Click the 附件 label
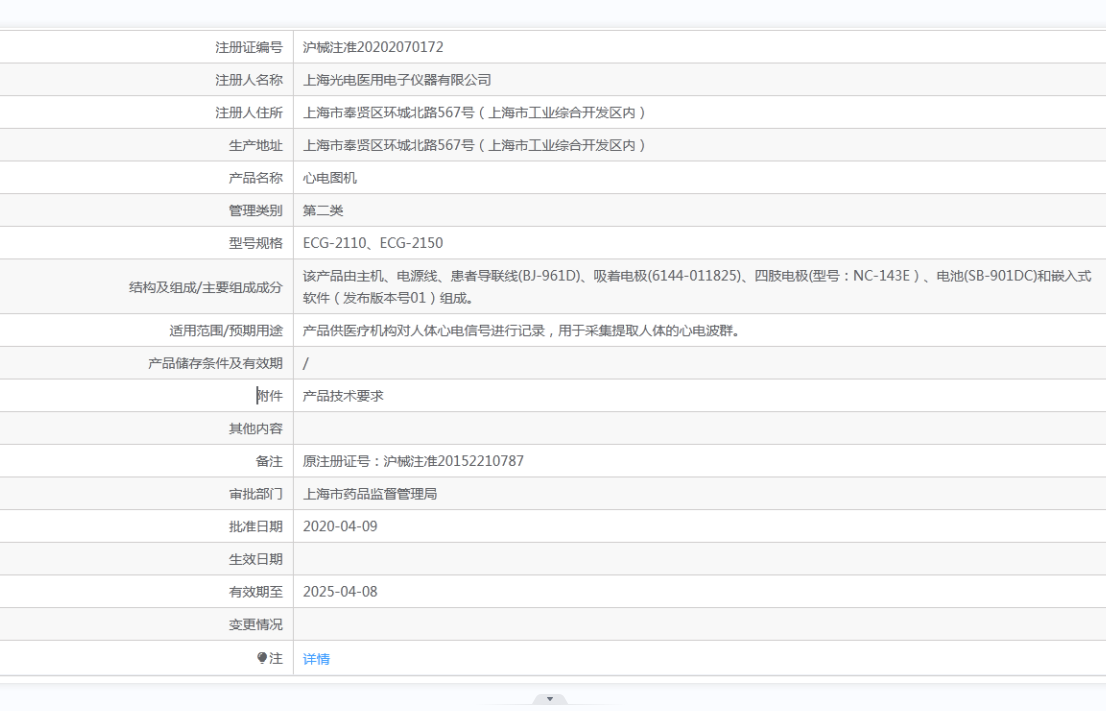 269,396
